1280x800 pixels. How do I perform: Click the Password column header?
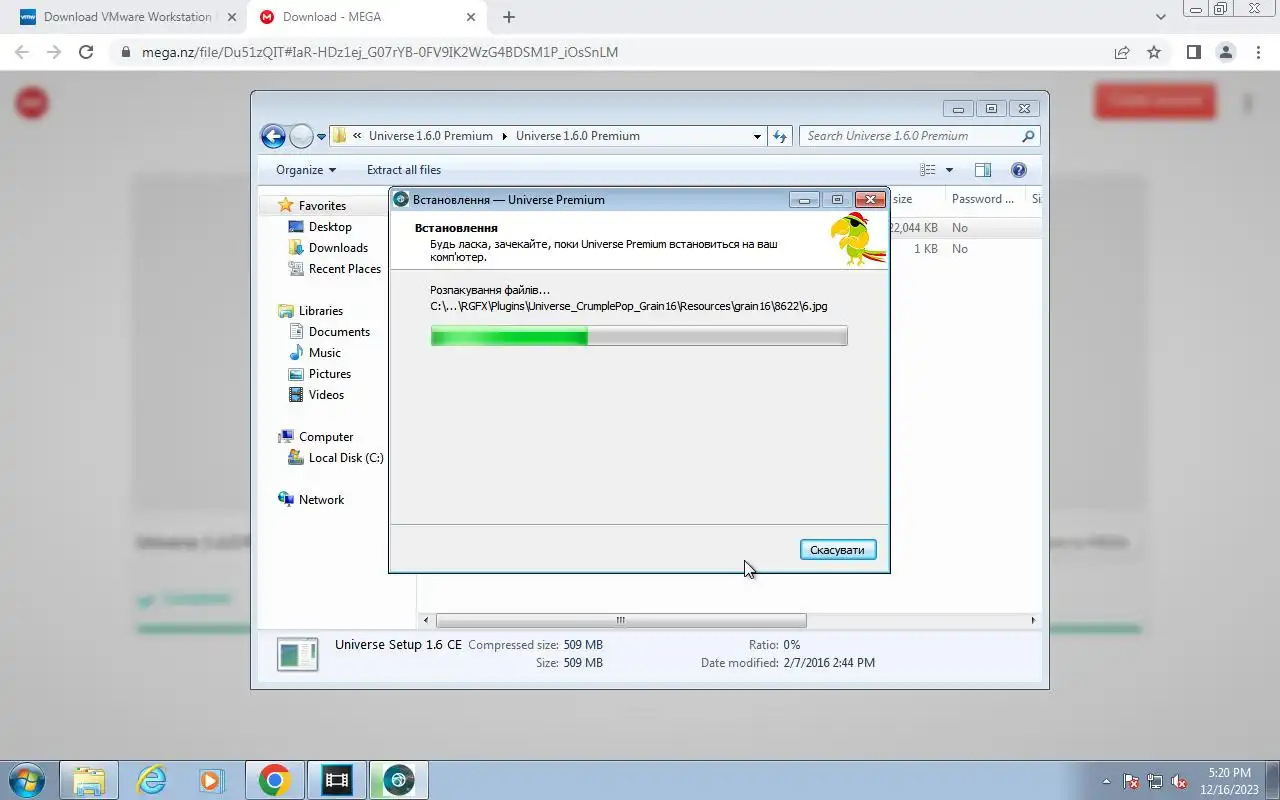coord(983,199)
